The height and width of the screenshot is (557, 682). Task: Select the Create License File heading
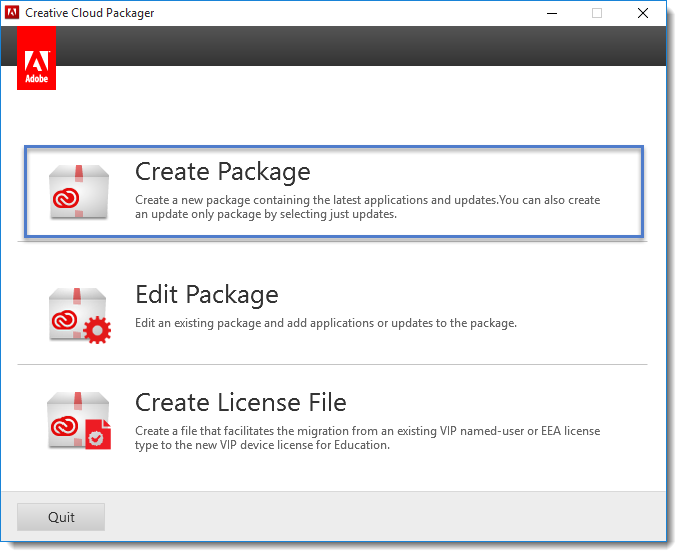pos(241,402)
